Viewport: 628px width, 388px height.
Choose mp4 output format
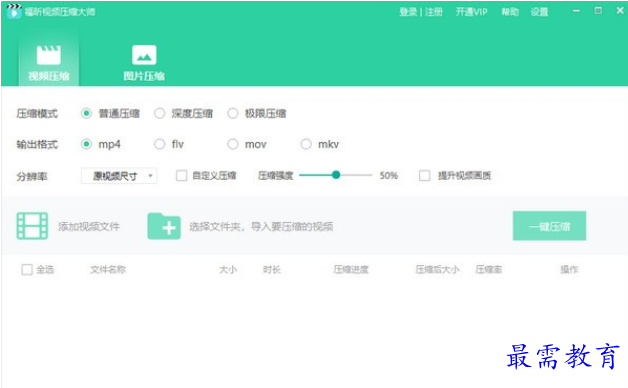(x=86, y=144)
